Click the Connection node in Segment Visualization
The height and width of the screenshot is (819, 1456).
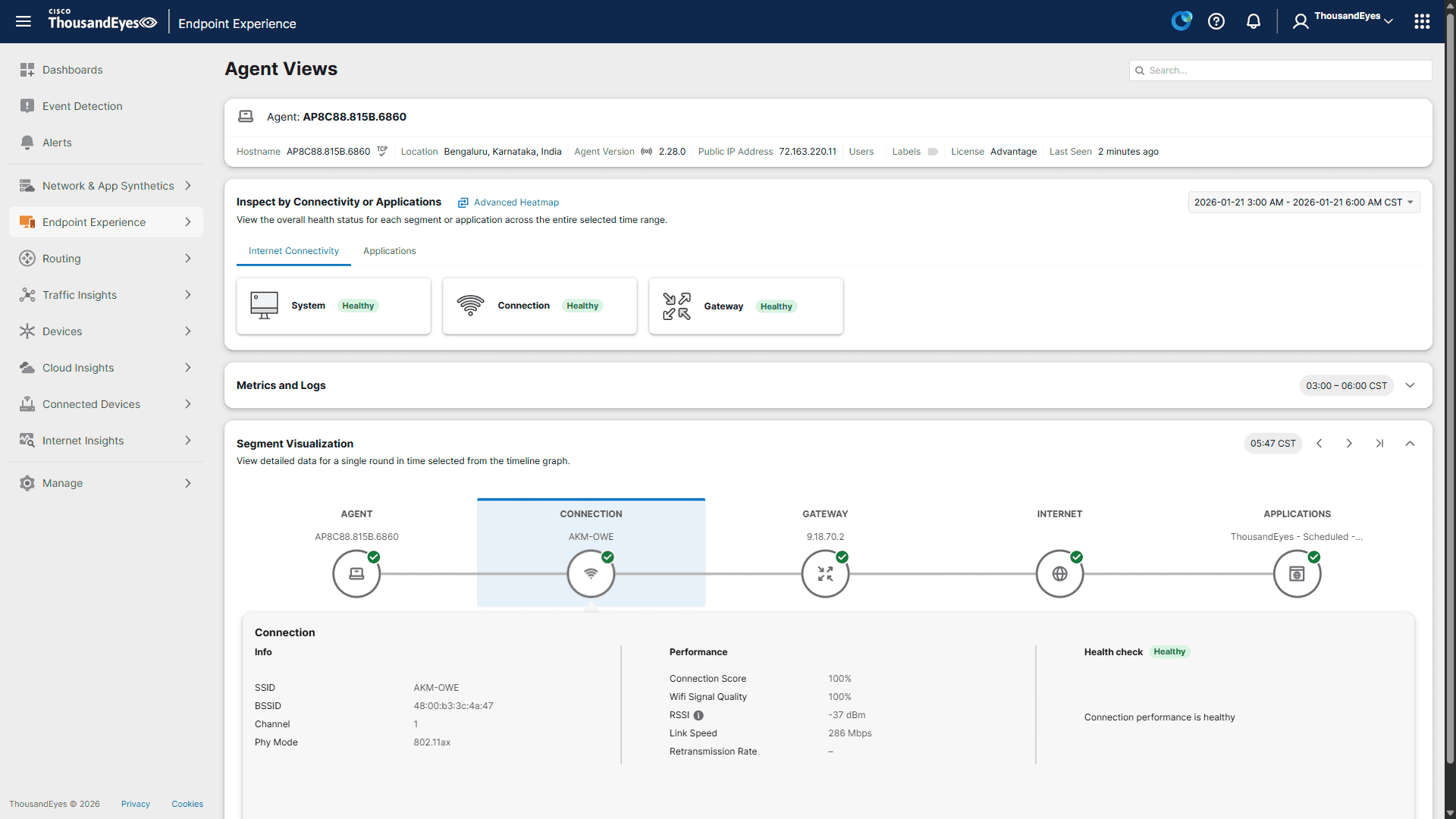pos(591,573)
